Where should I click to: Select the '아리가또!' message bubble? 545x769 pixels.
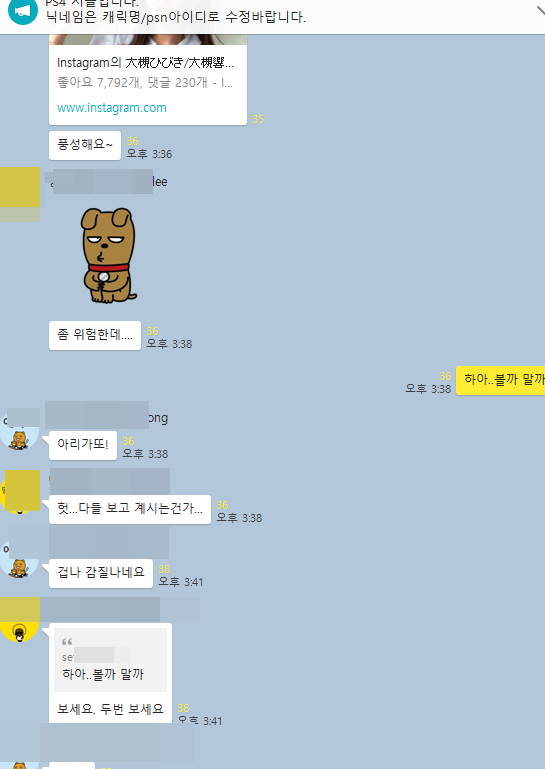[x=83, y=445]
